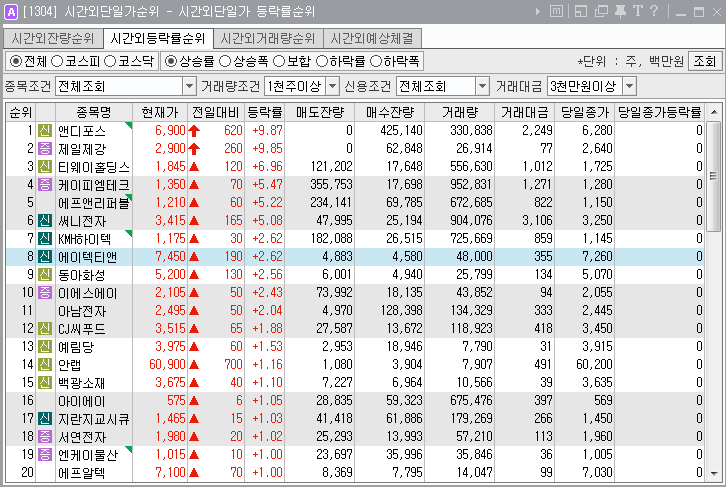Screen dimensions: 726x487
Task: Click the duplicate window icon in title bar
Action: [x=601, y=11]
